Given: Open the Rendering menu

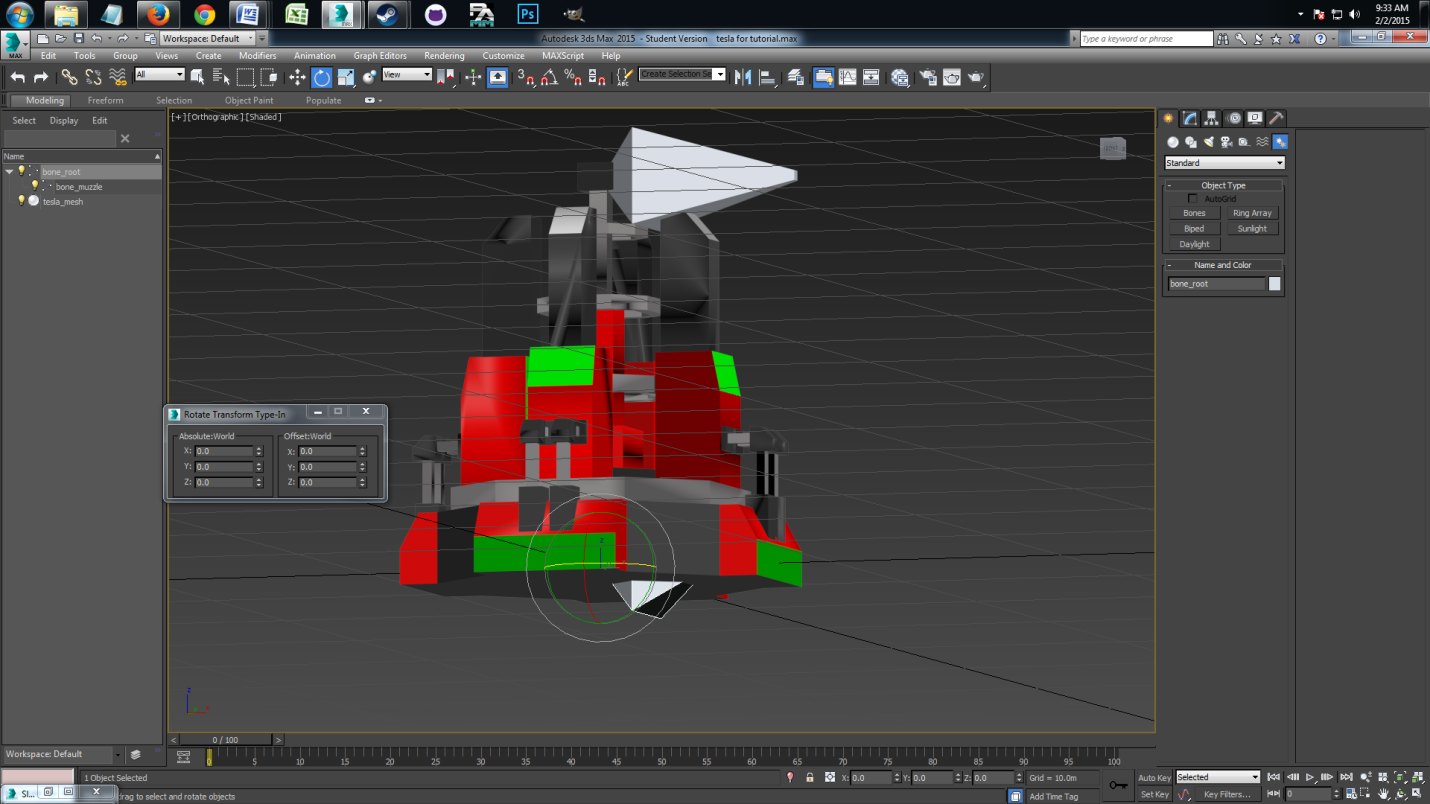Looking at the screenshot, I should click(x=444, y=56).
